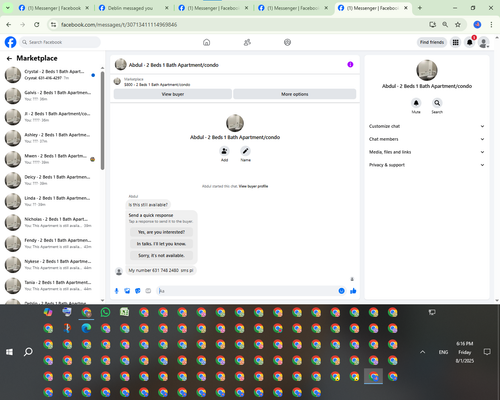Switch to the first Messenger browser tab
This screenshot has width=500, height=400.
tap(53, 8)
